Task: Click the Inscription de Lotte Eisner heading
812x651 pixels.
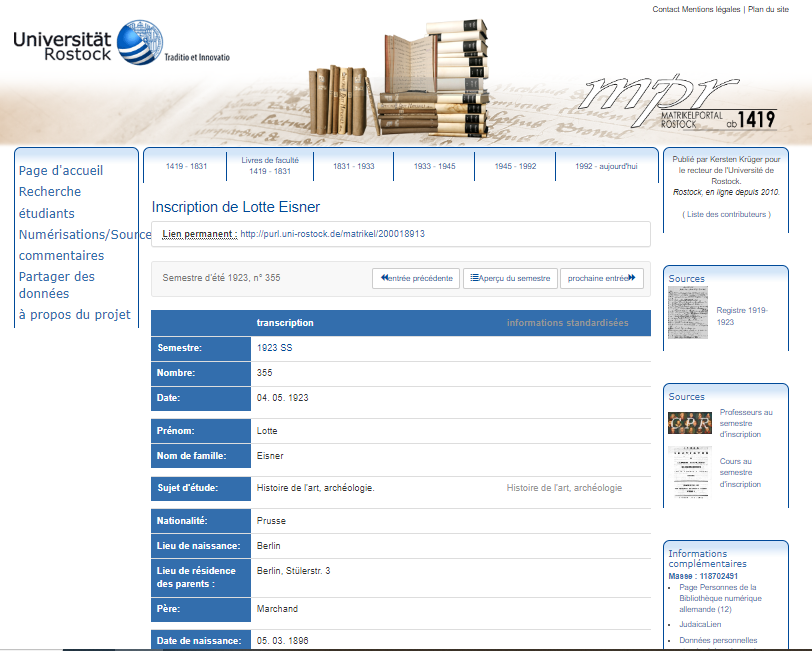Action: (x=236, y=207)
